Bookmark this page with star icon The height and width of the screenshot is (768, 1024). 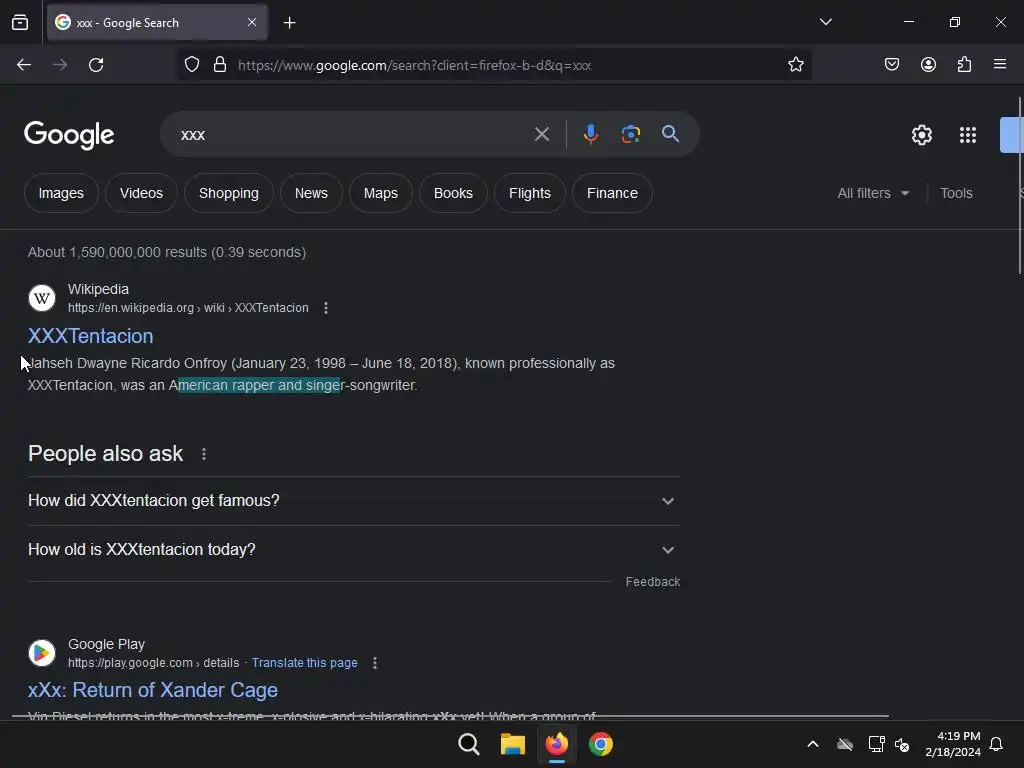(795, 65)
